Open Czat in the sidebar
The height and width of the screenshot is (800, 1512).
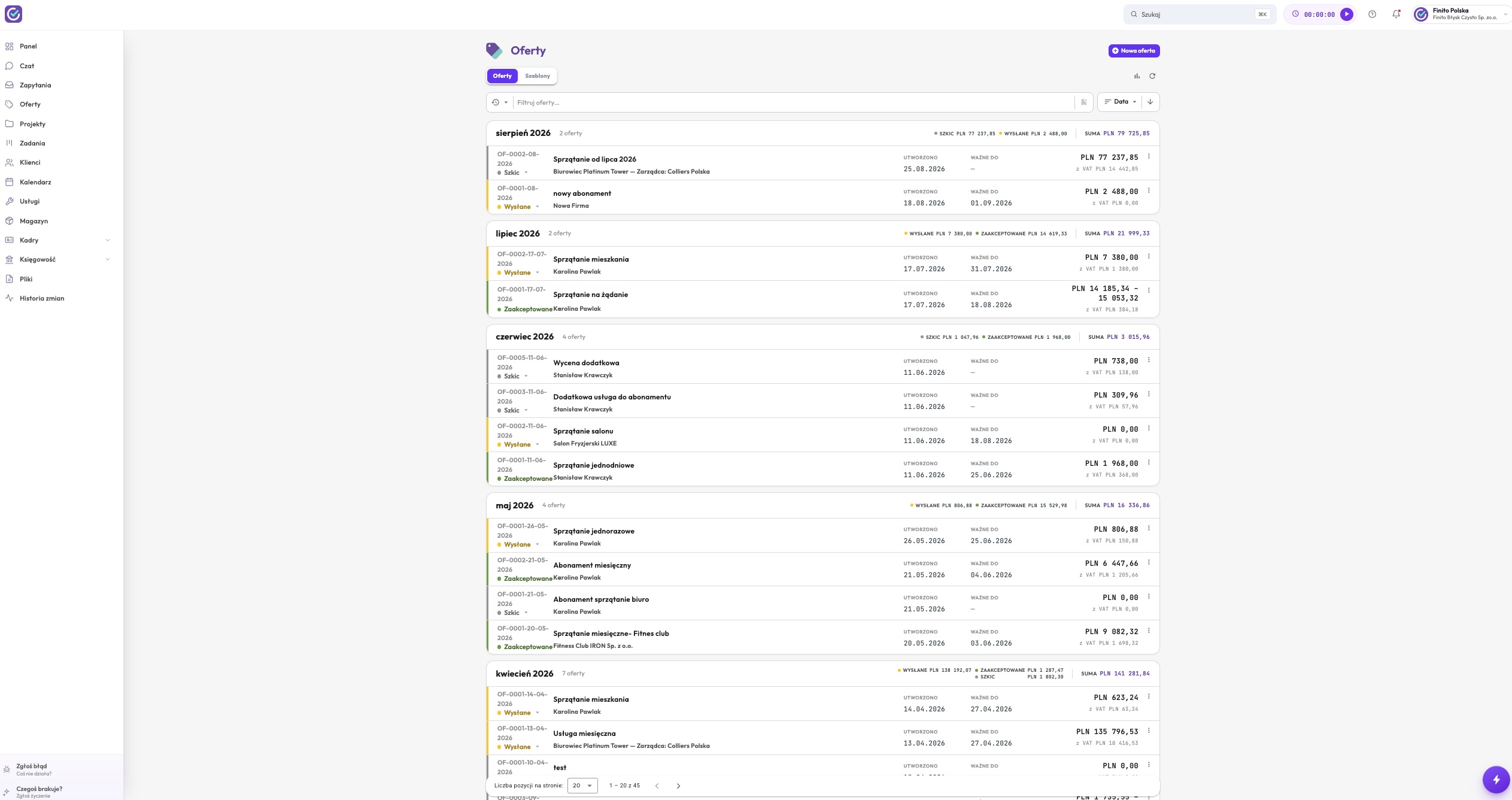[27, 66]
